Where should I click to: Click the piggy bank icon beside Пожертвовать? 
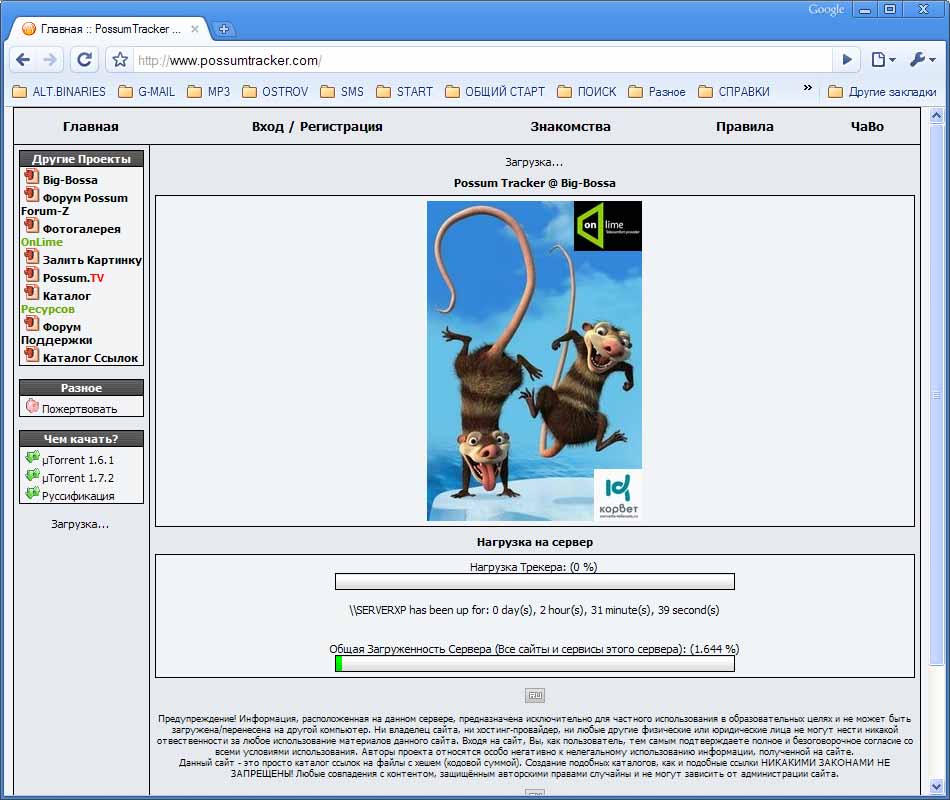32,405
